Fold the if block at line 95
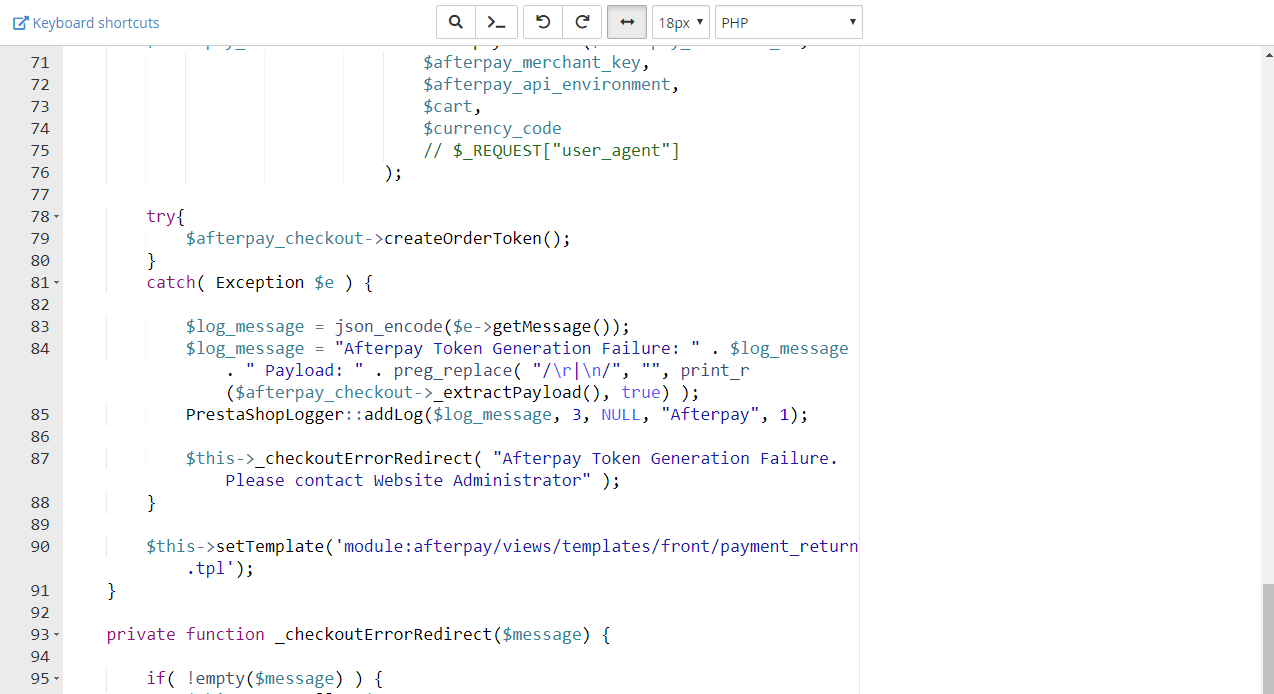 coord(57,679)
